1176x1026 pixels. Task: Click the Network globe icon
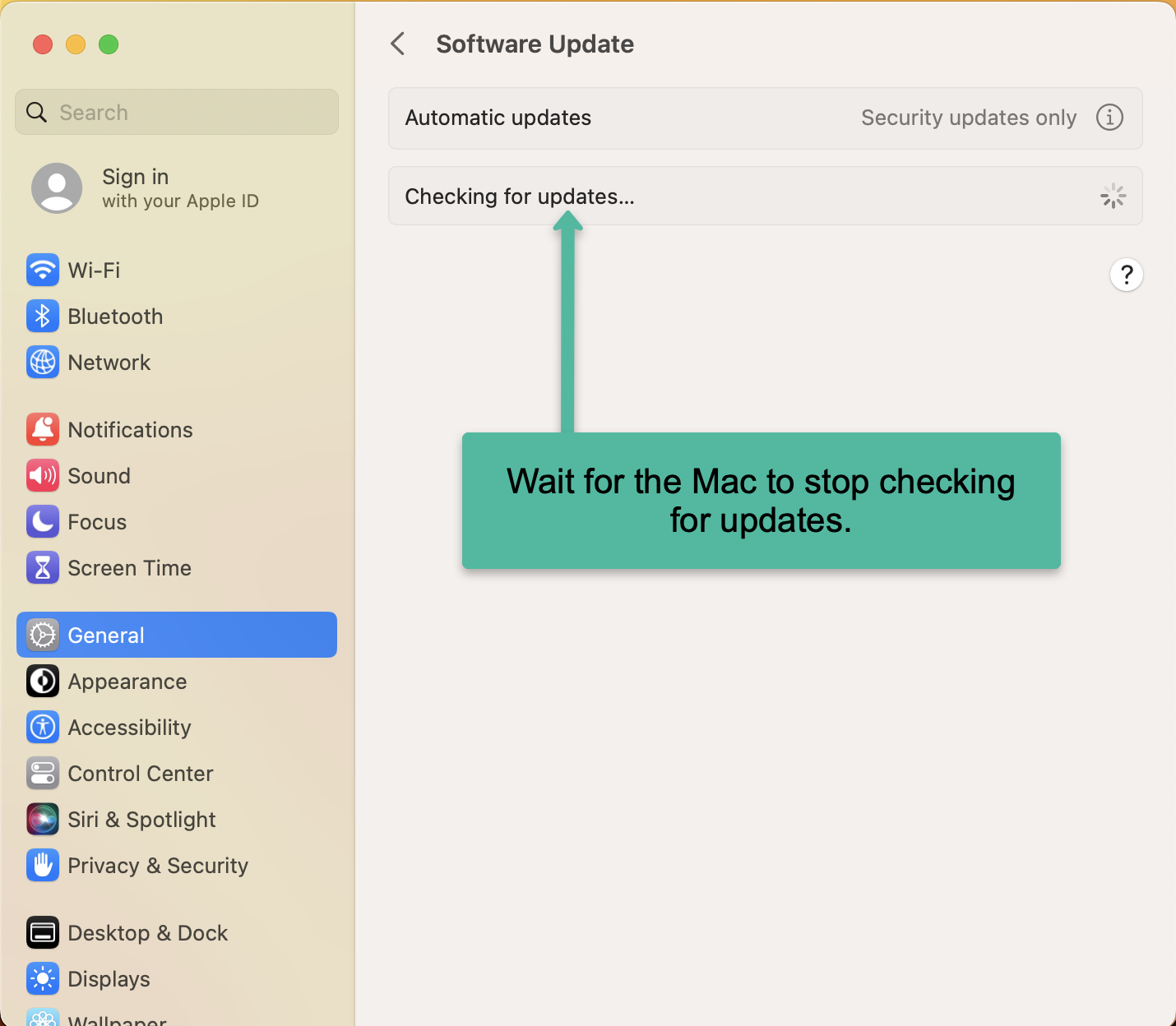[43, 362]
